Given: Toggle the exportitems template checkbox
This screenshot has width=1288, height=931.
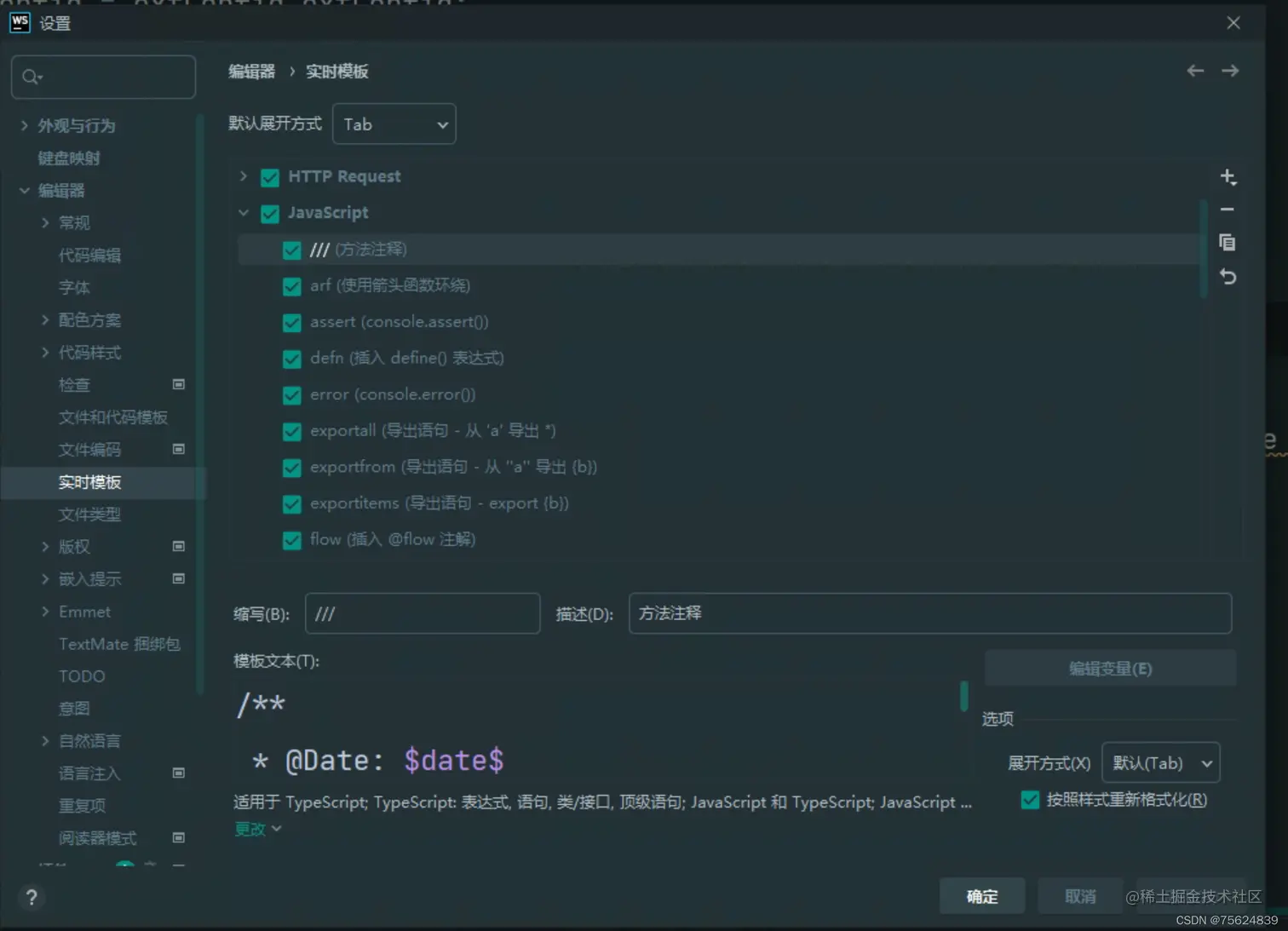Looking at the screenshot, I should 292,504.
